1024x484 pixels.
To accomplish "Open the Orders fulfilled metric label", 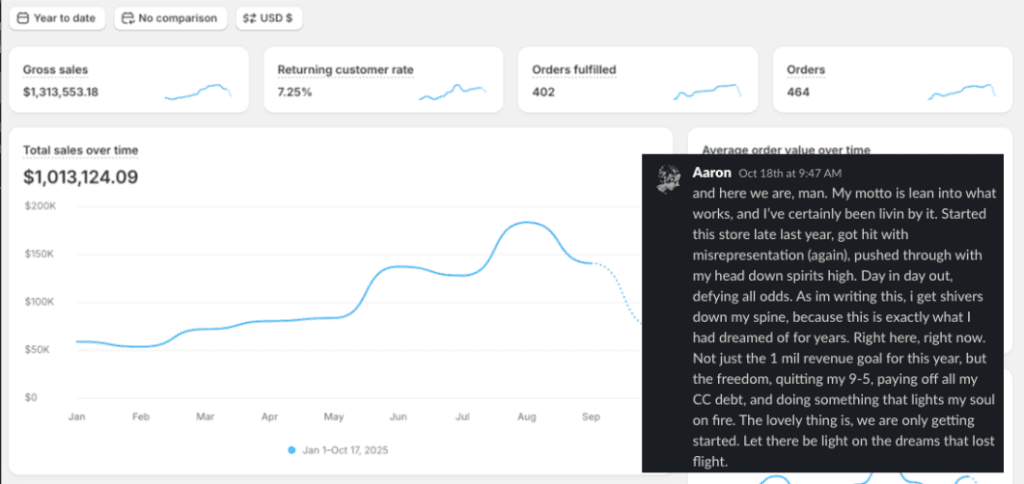I will click(x=573, y=70).
